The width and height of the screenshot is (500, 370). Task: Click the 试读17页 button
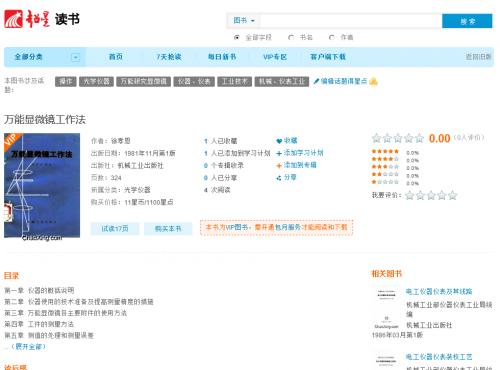coord(115,229)
